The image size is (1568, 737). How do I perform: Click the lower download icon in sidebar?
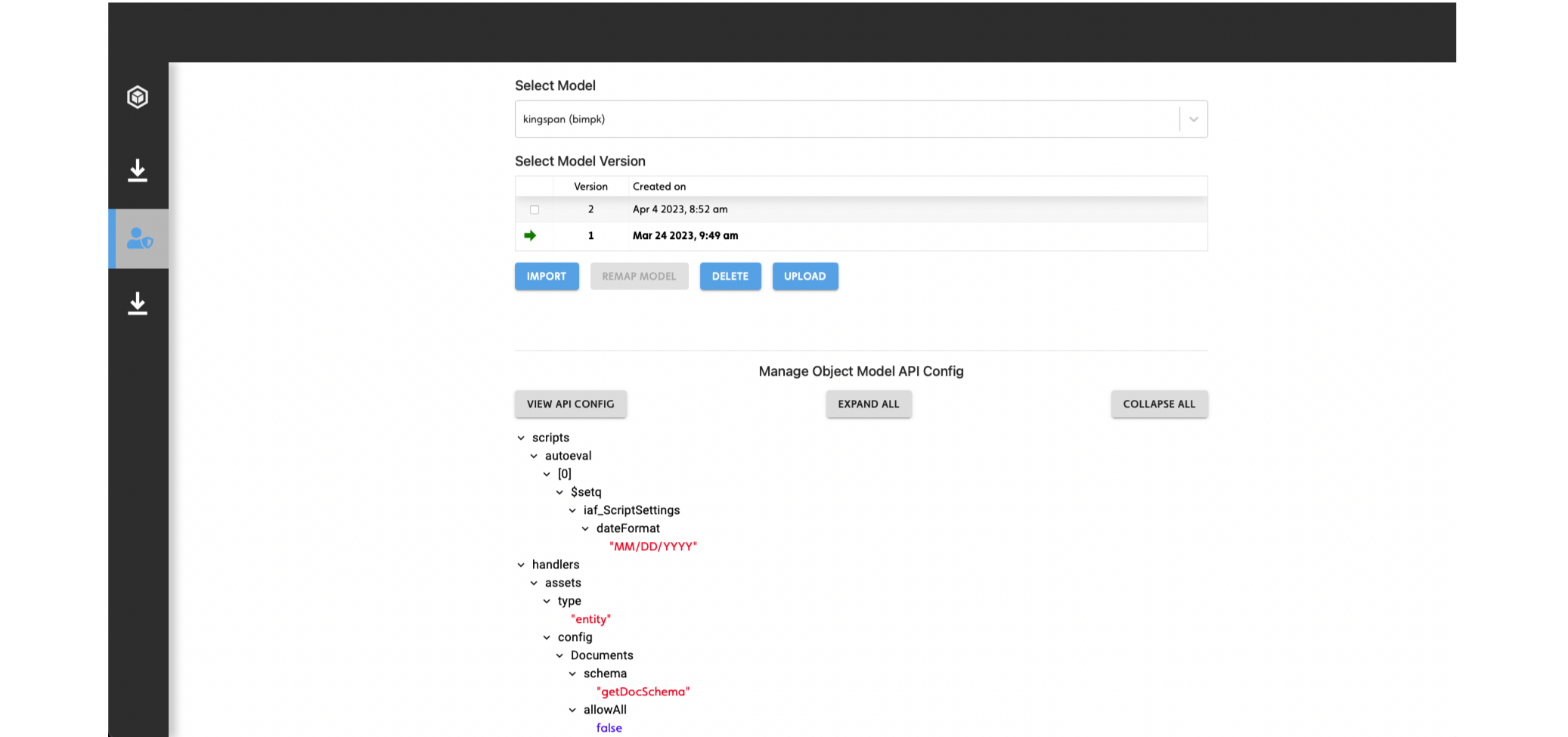point(138,303)
